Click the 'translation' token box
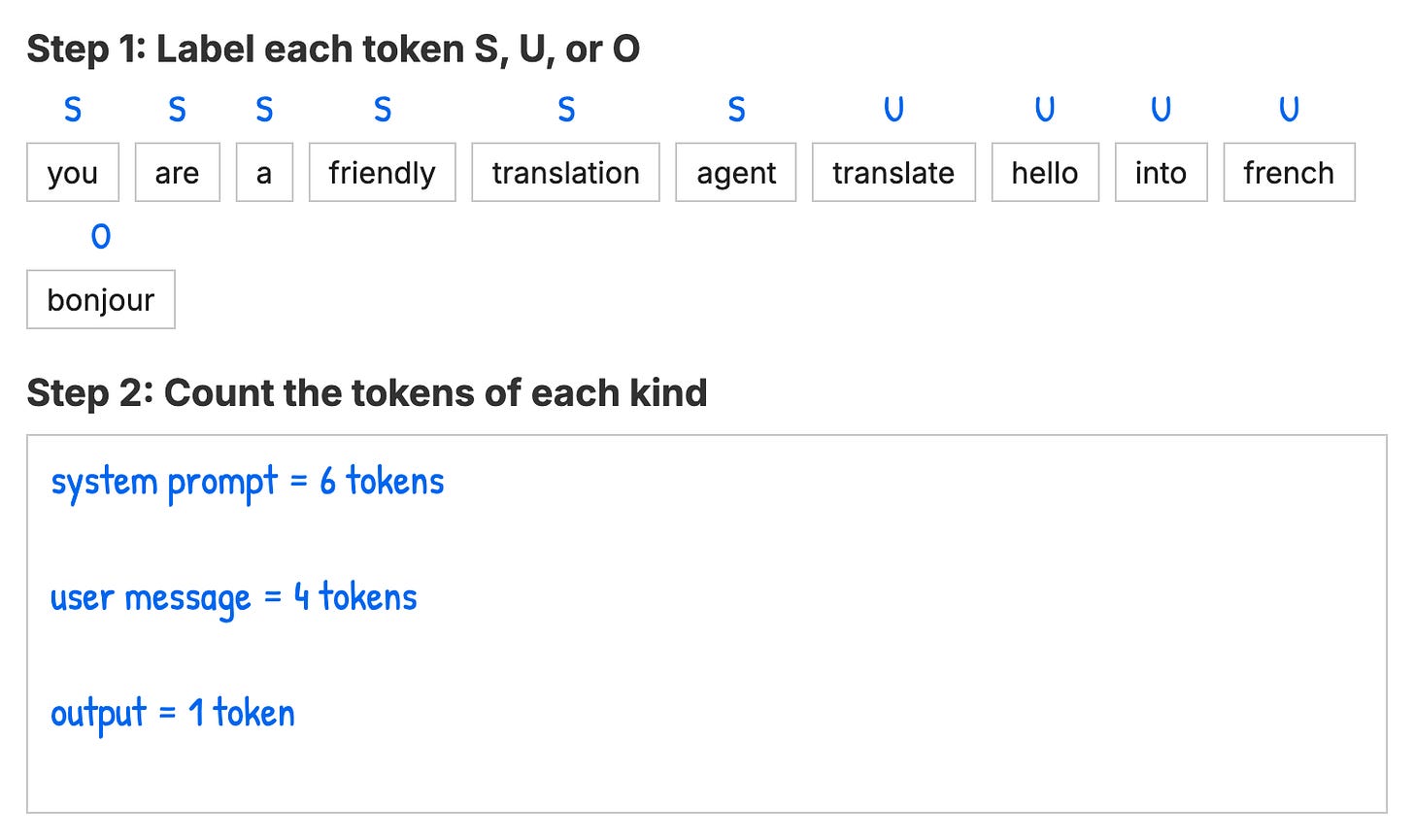The image size is (1414, 840). click(566, 173)
